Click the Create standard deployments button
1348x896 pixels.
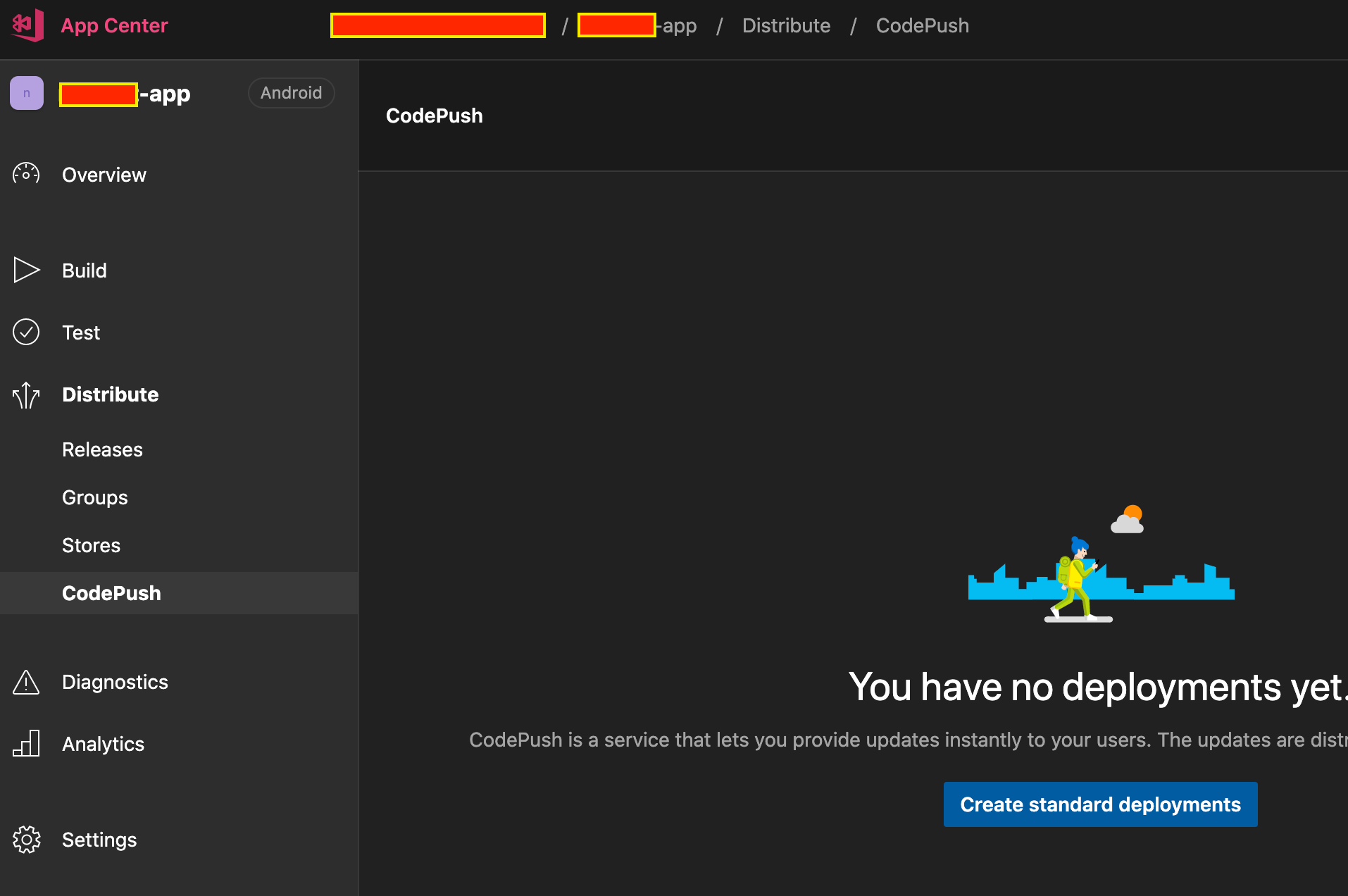click(1099, 804)
